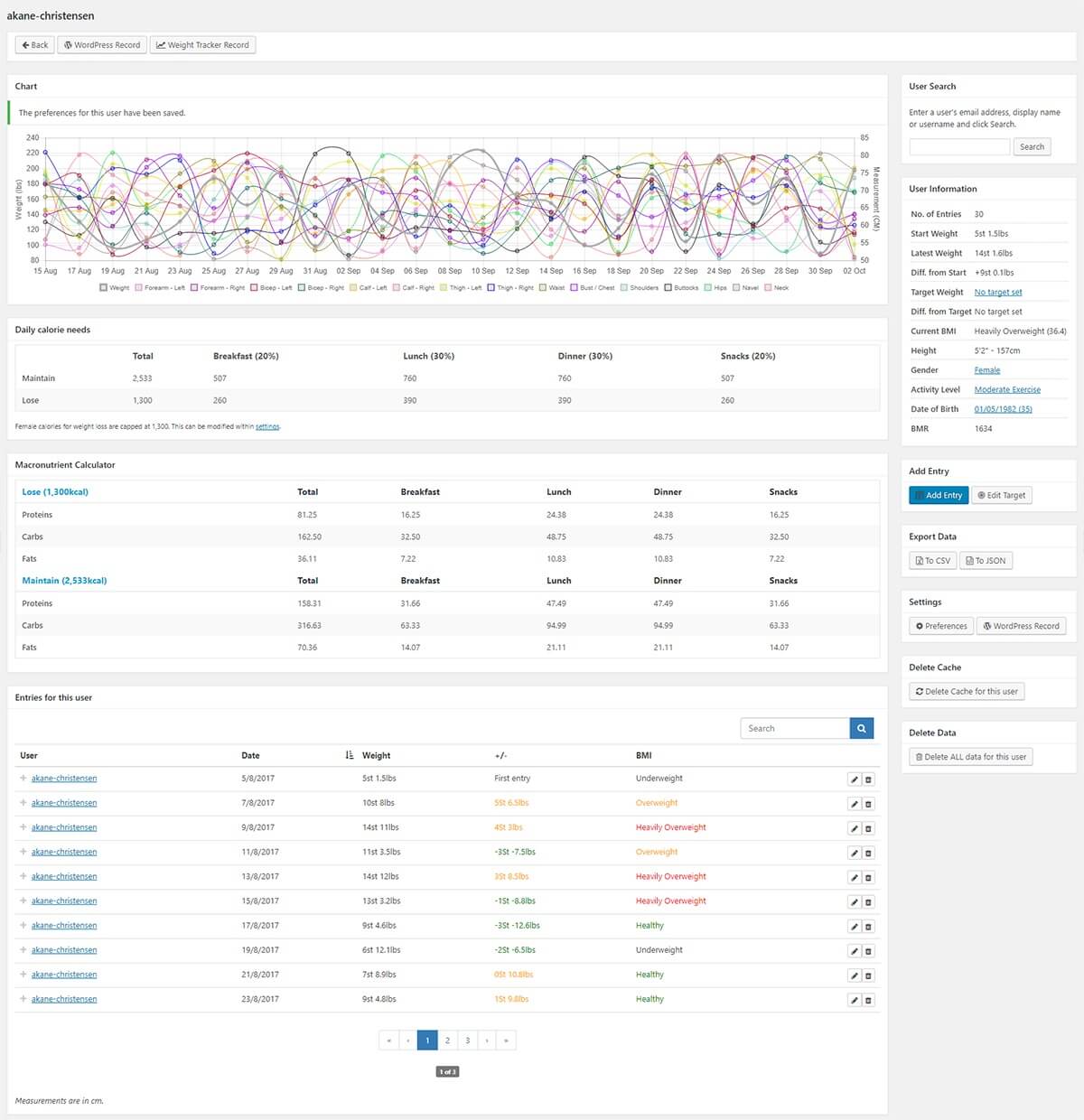Delete the 23/8/2017 entry with trash icon
Screen dimensions: 1084x1120
(868, 1000)
